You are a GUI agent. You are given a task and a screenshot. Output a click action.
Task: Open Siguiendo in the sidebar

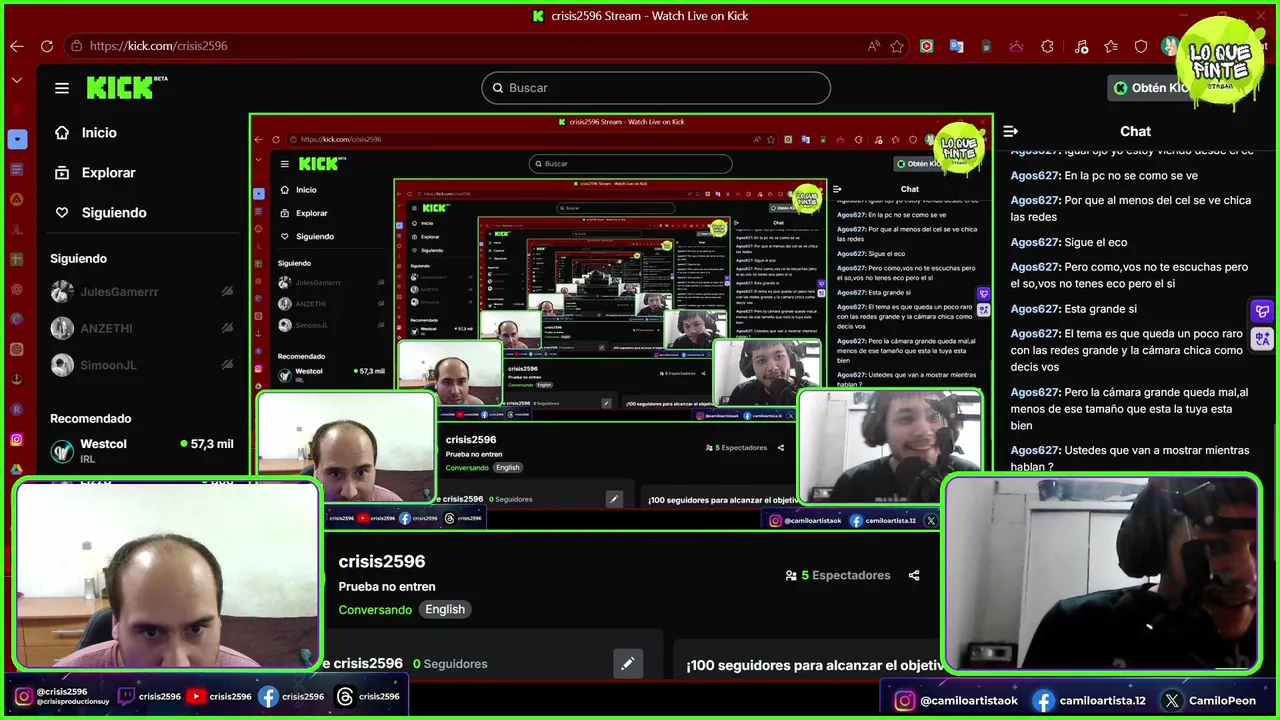point(100,212)
